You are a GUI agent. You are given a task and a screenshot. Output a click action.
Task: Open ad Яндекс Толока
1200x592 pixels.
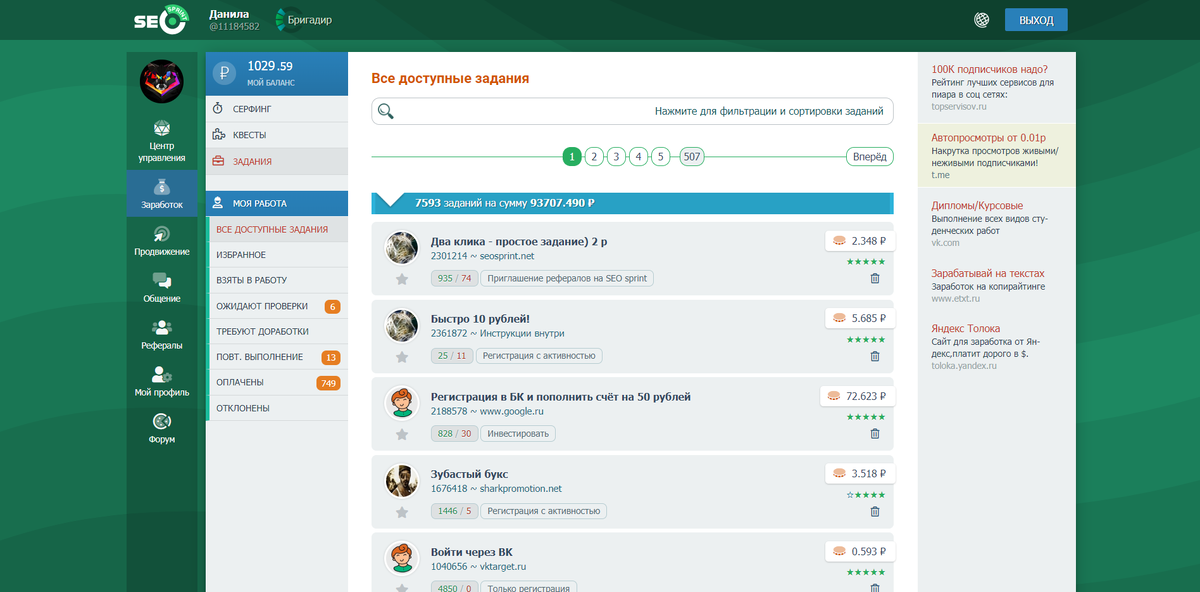965,328
